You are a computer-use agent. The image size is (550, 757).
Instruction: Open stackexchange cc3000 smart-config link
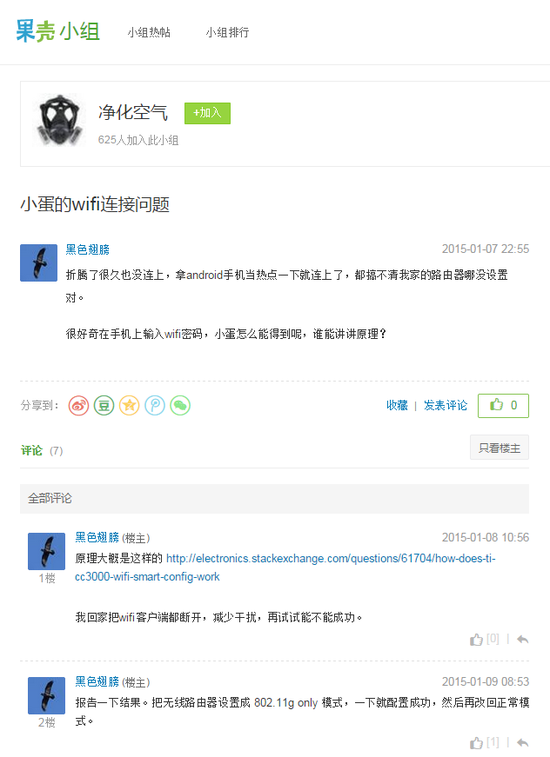point(285,568)
